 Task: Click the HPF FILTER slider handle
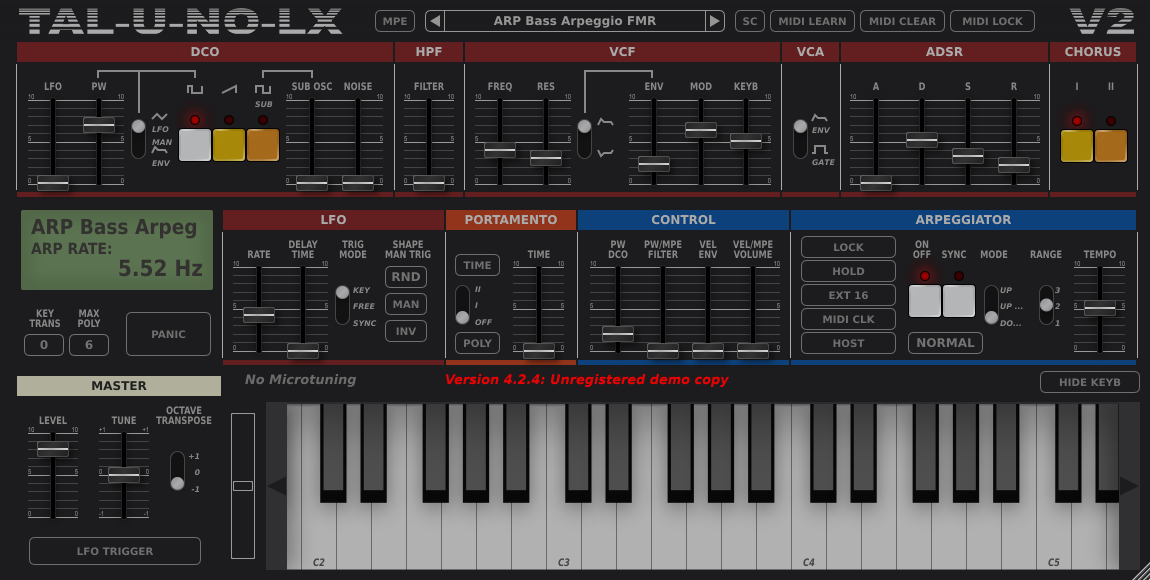[428, 183]
